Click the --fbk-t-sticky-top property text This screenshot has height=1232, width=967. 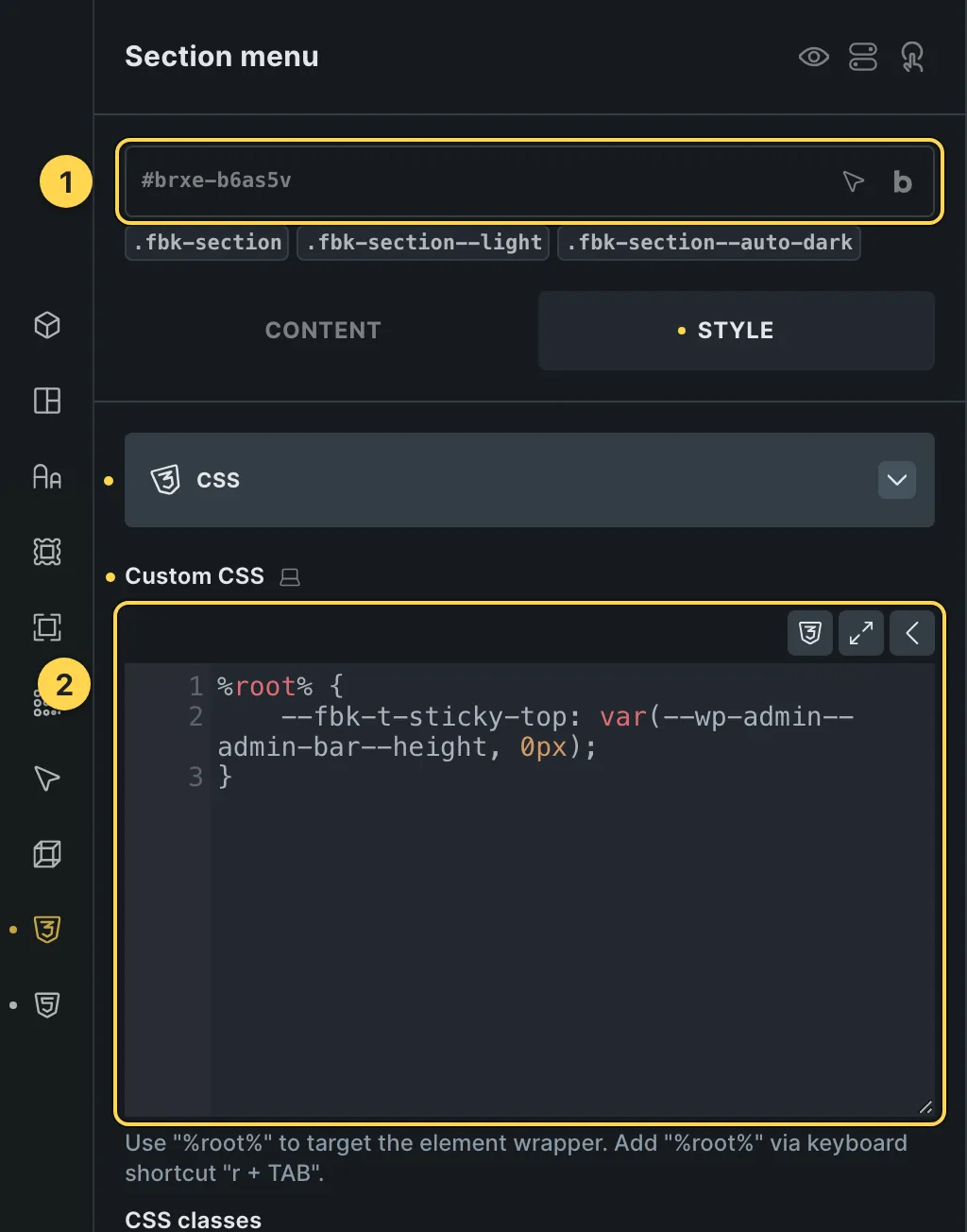pos(423,717)
